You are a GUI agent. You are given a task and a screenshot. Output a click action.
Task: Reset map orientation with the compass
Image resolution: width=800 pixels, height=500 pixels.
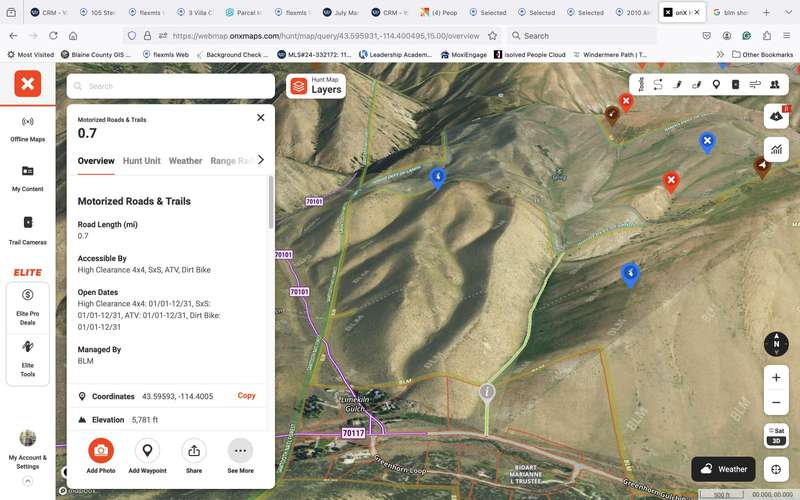click(x=776, y=343)
